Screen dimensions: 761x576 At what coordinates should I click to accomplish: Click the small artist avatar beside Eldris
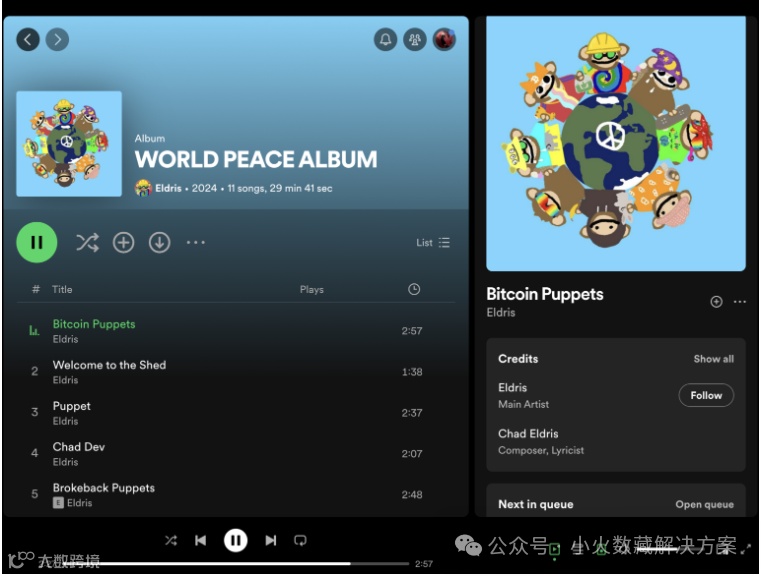pyautogui.click(x=143, y=188)
